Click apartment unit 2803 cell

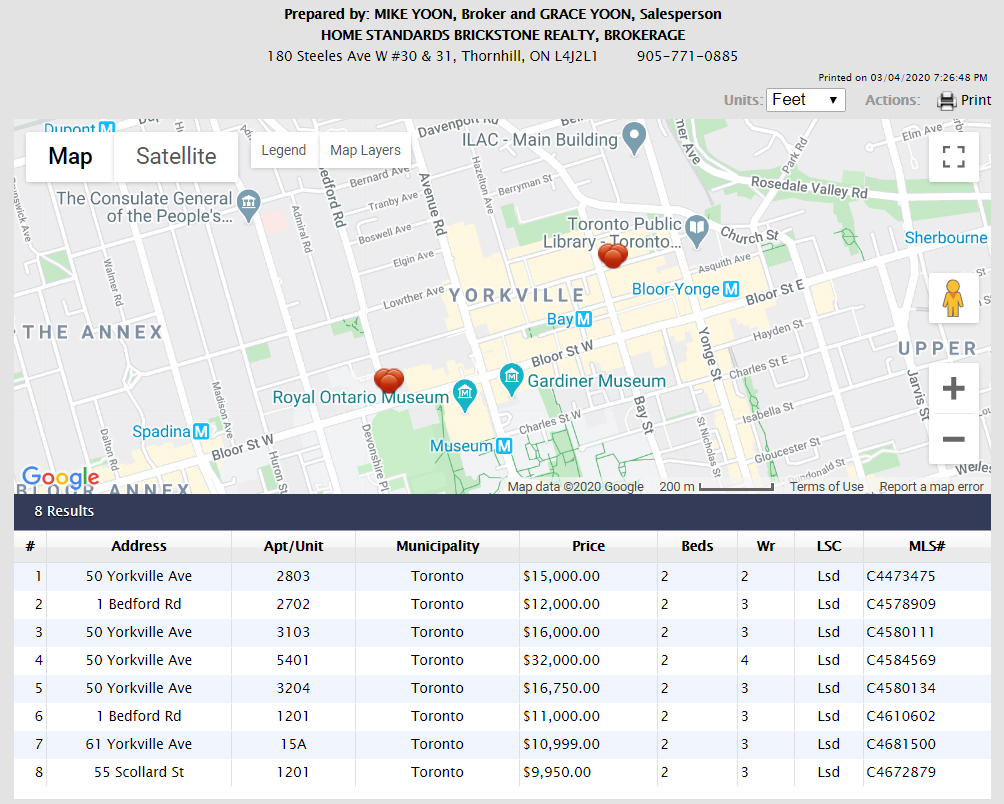click(293, 576)
